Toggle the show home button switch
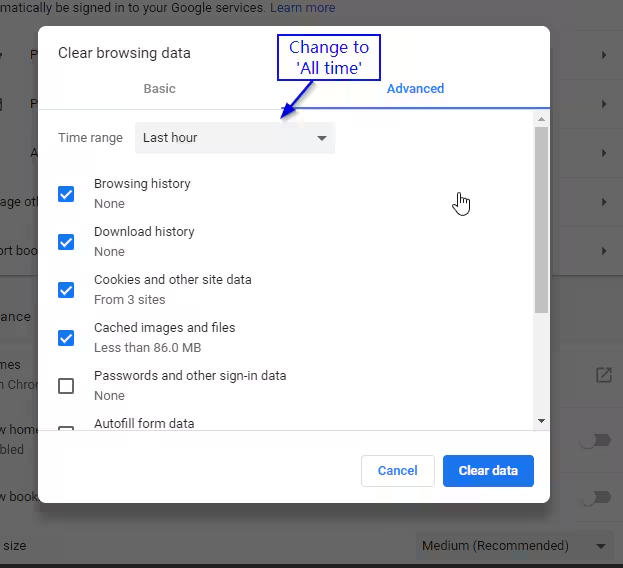The height and width of the screenshot is (568, 623). pos(595,440)
